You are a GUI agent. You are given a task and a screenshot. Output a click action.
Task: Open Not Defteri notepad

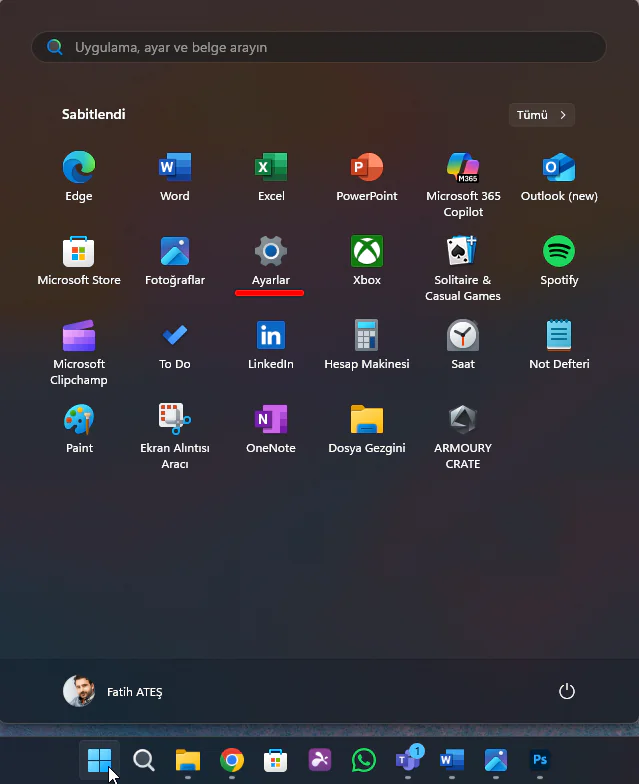click(559, 345)
